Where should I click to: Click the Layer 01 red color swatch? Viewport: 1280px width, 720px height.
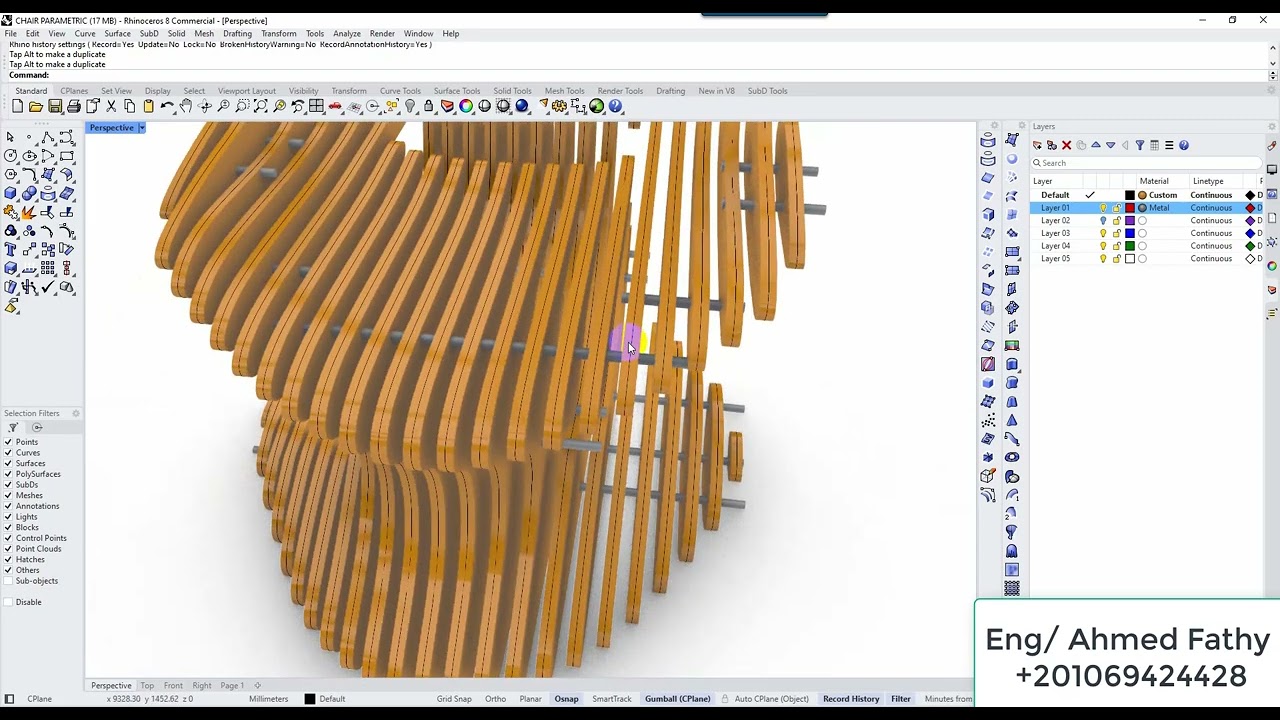1130,208
